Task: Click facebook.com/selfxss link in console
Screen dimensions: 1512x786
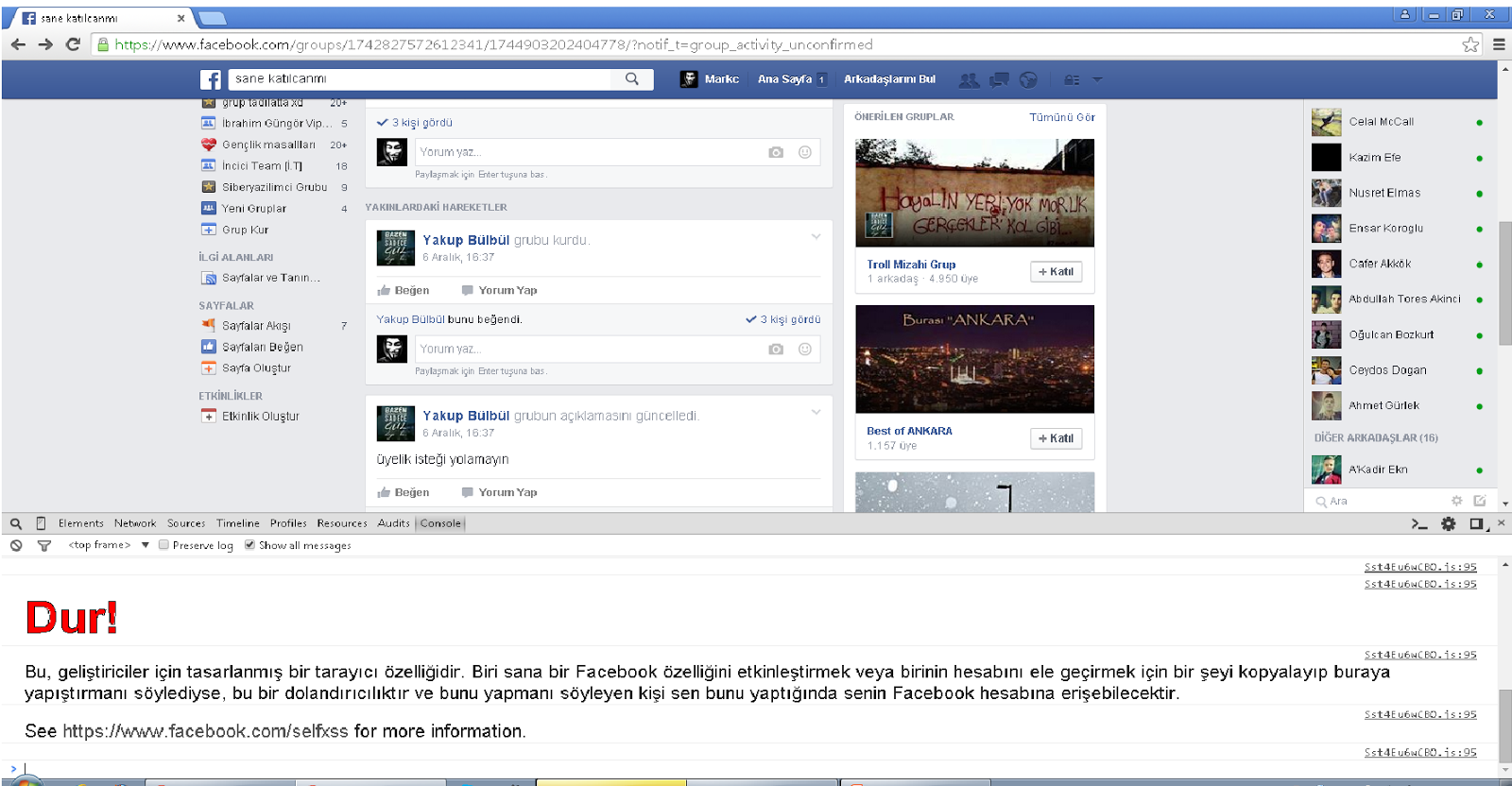Action: [x=205, y=731]
